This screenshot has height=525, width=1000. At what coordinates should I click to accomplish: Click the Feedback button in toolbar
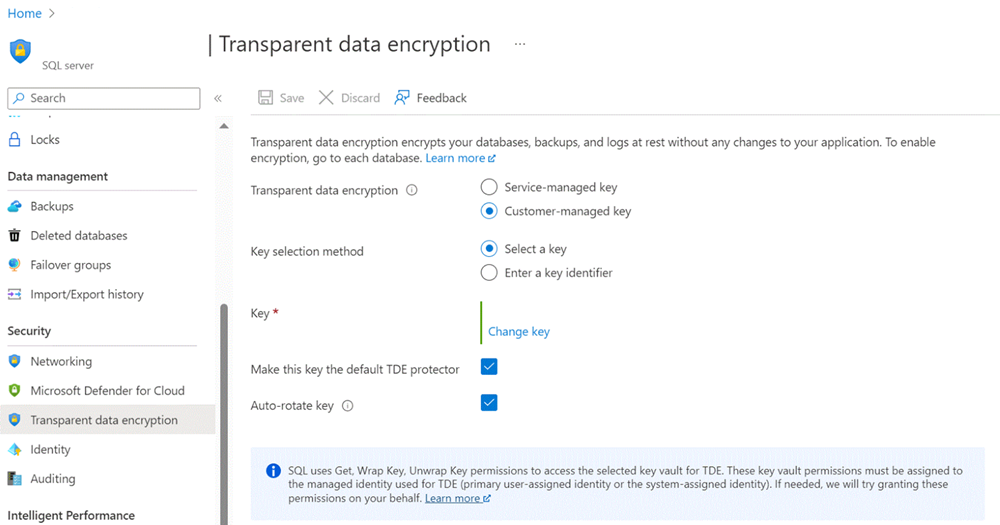pyautogui.click(x=431, y=98)
